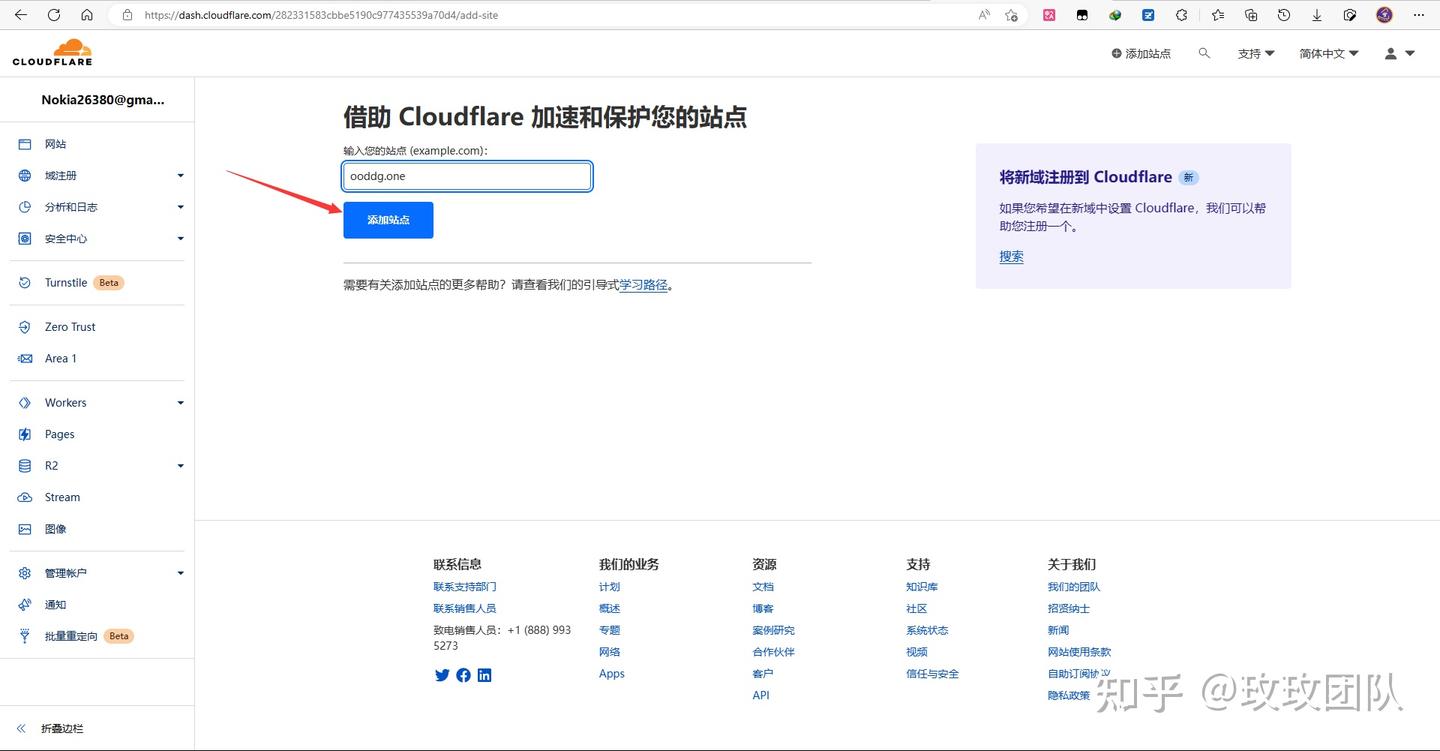The height and width of the screenshot is (751, 1440).
Task: Click the Twitter icon in the footer
Action: point(442,675)
